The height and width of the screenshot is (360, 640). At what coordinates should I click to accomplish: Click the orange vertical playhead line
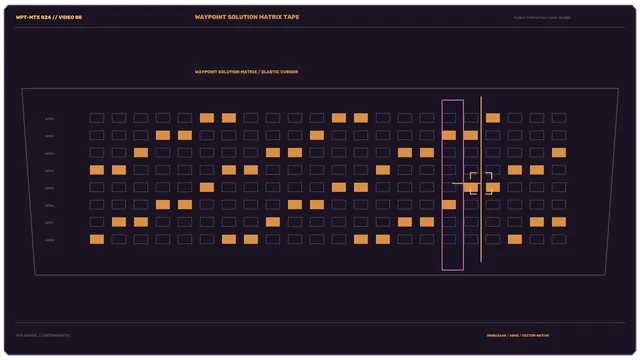[x=481, y=179]
